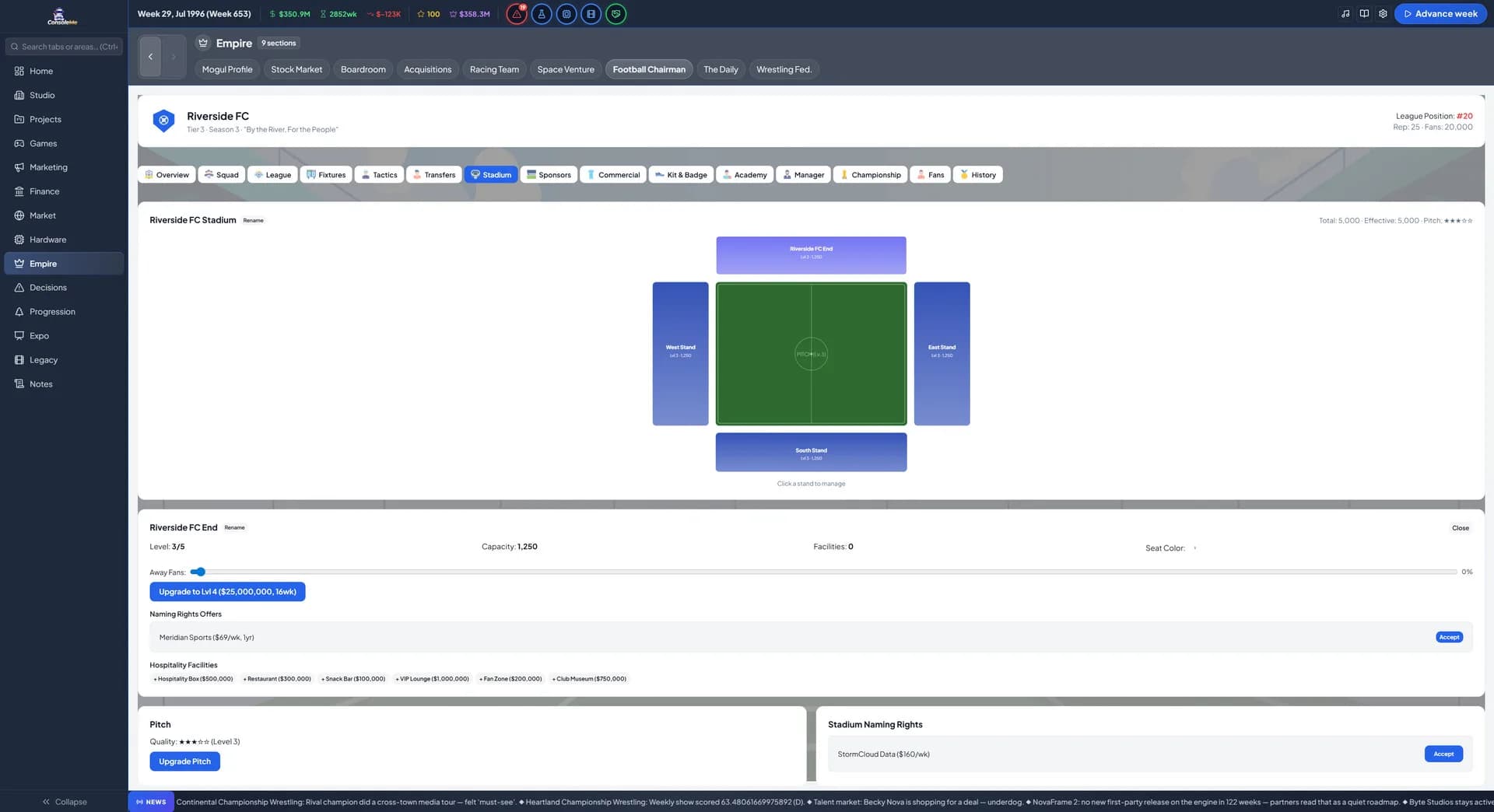The width and height of the screenshot is (1494, 812).
Task: Add the VIP Lounge facility
Action: tap(433, 679)
